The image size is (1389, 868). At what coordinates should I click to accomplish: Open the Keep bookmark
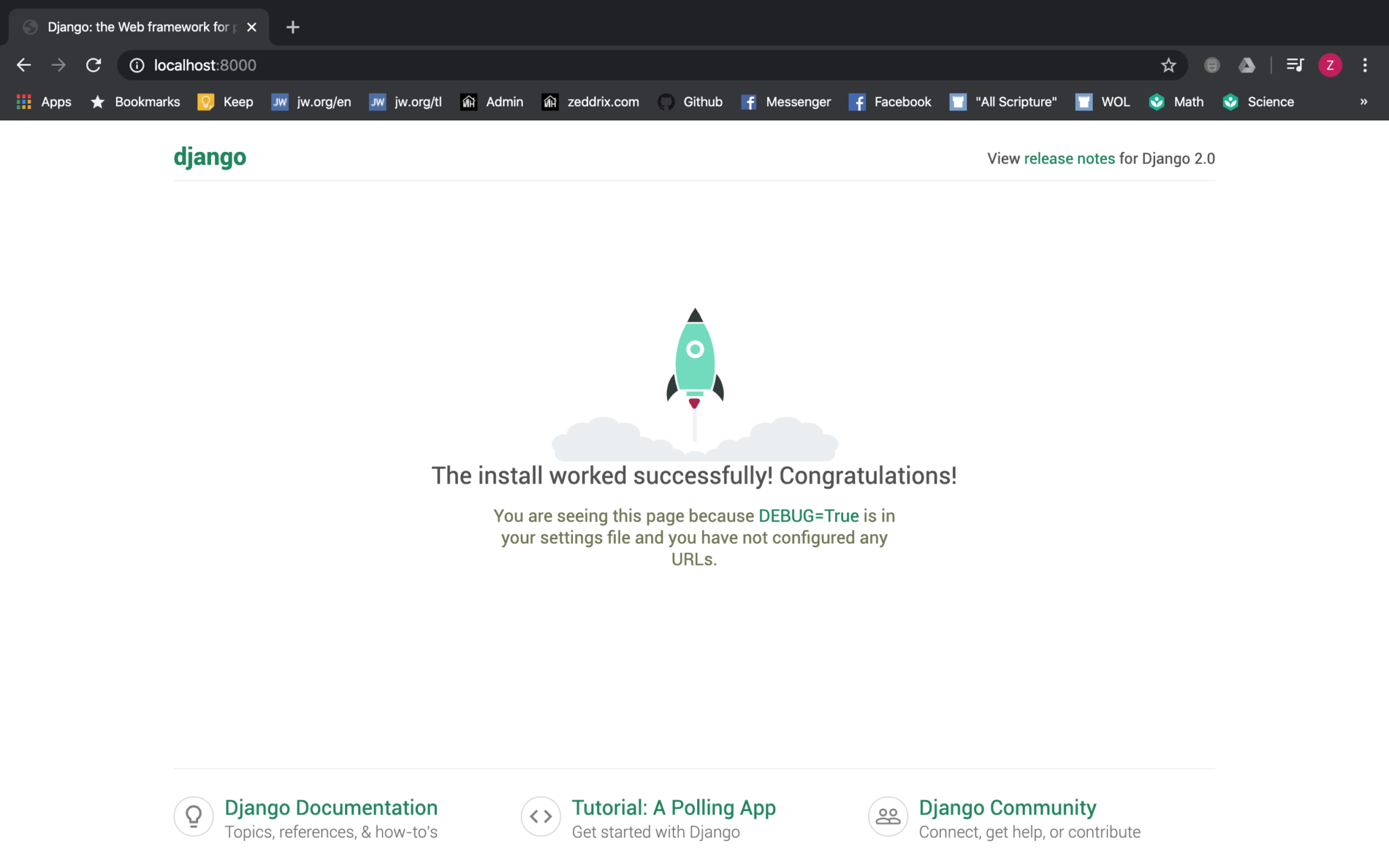point(225,102)
